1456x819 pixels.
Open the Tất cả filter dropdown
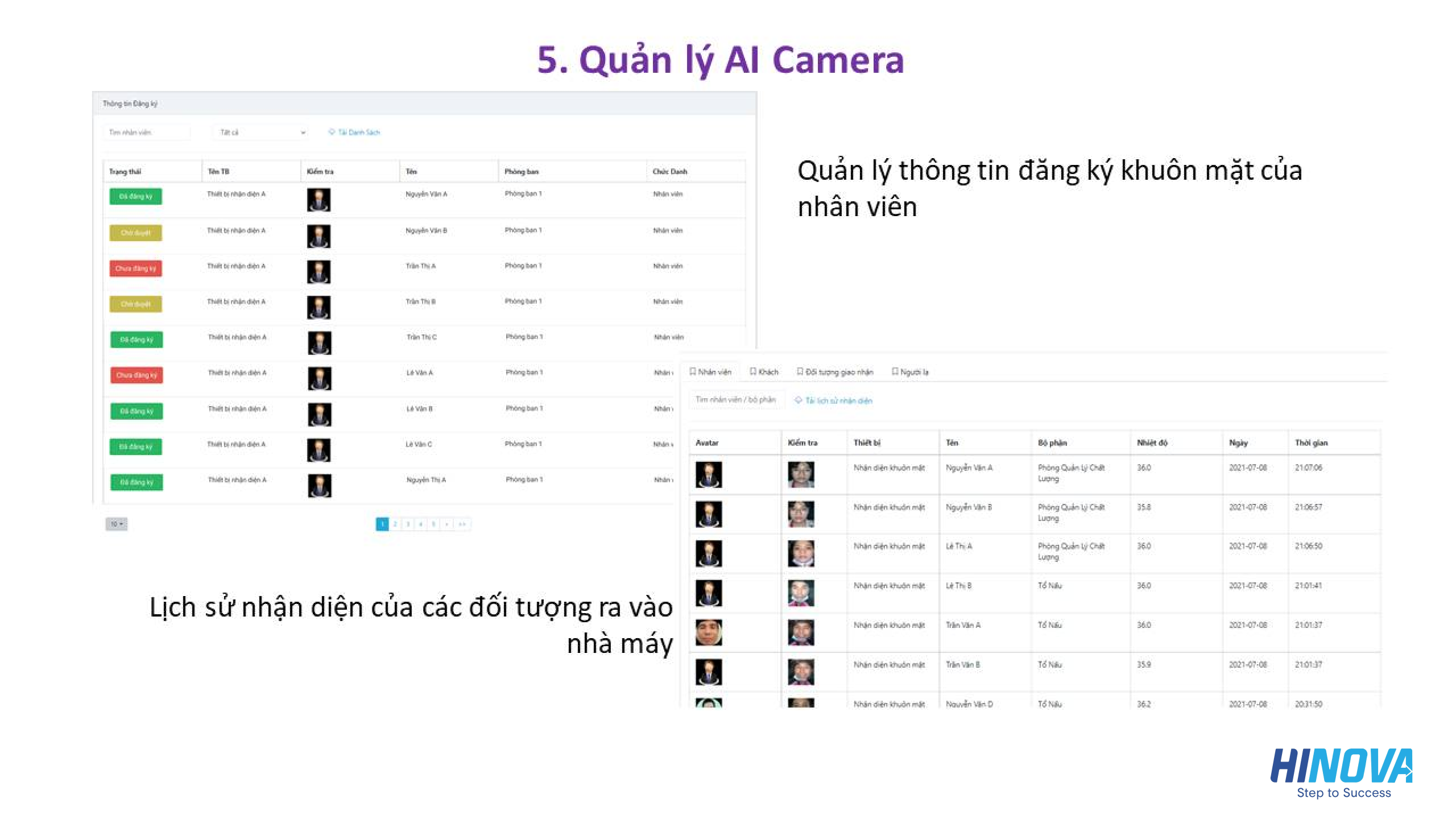point(260,133)
